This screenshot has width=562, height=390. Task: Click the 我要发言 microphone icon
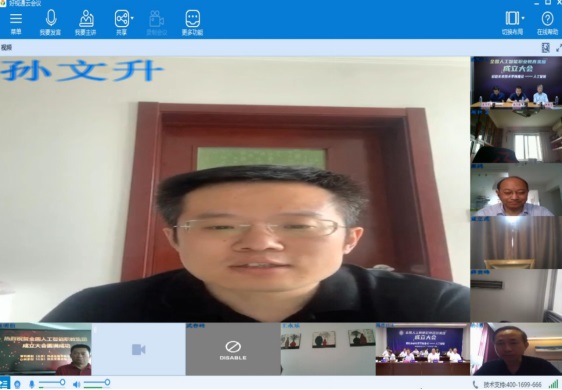pos(51,18)
